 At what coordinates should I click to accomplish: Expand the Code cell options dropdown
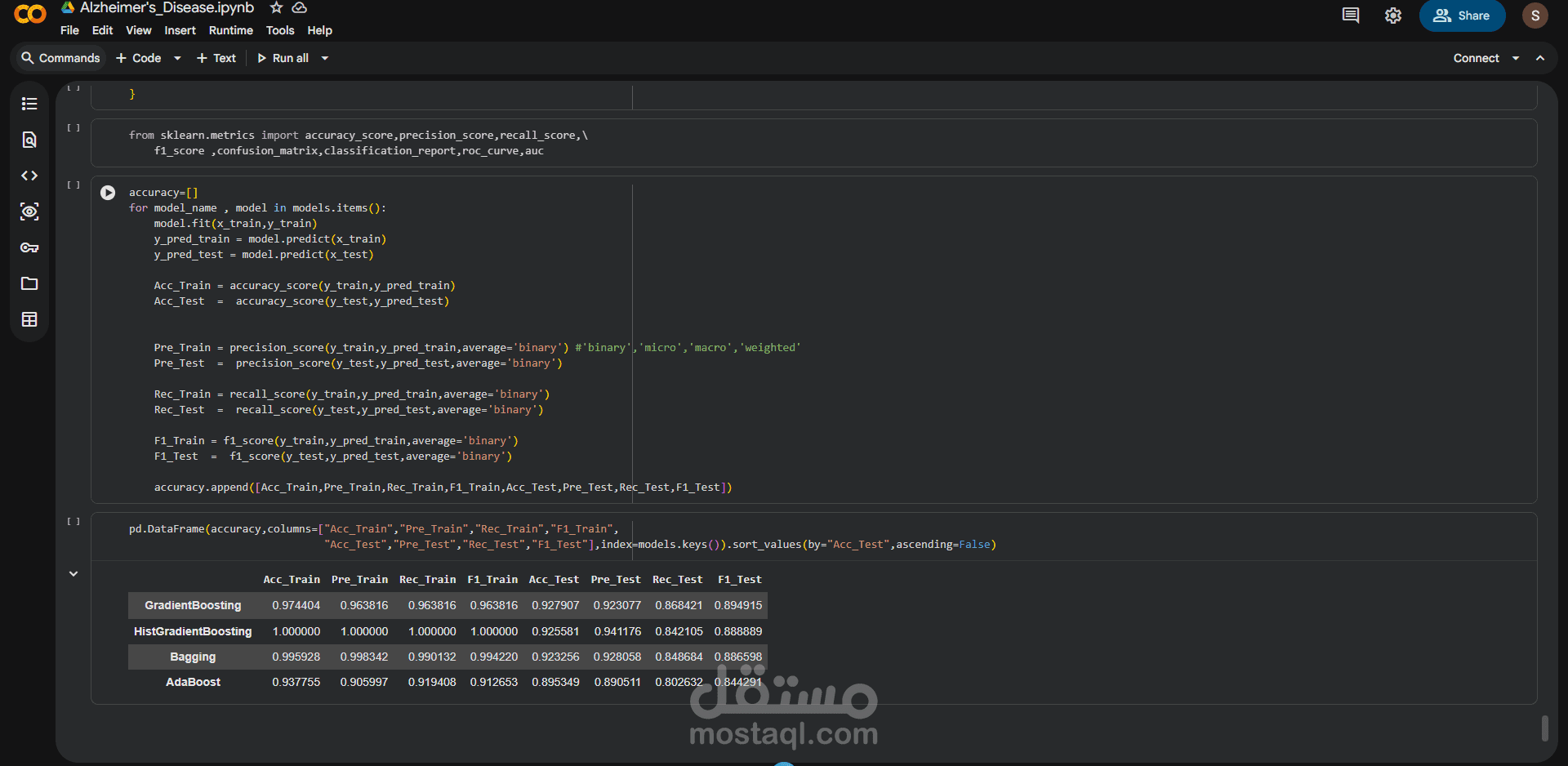click(x=177, y=58)
